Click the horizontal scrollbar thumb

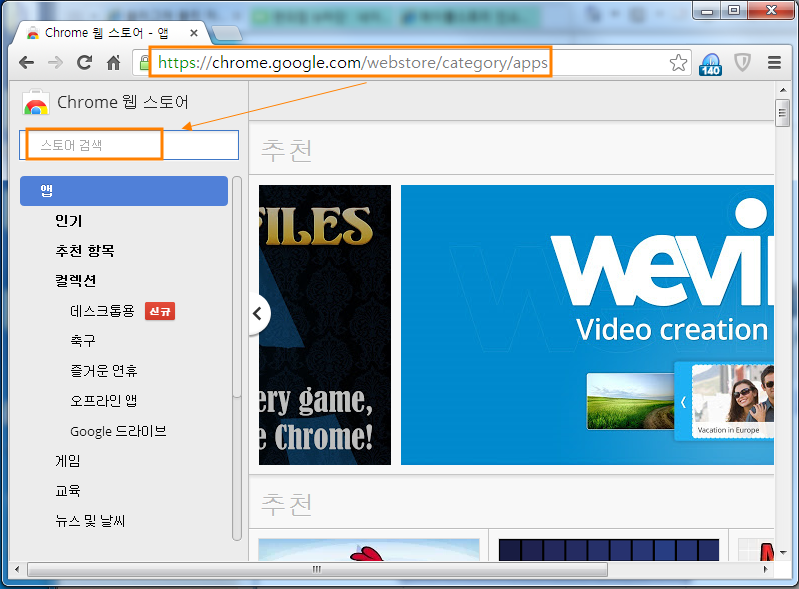coord(317,569)
